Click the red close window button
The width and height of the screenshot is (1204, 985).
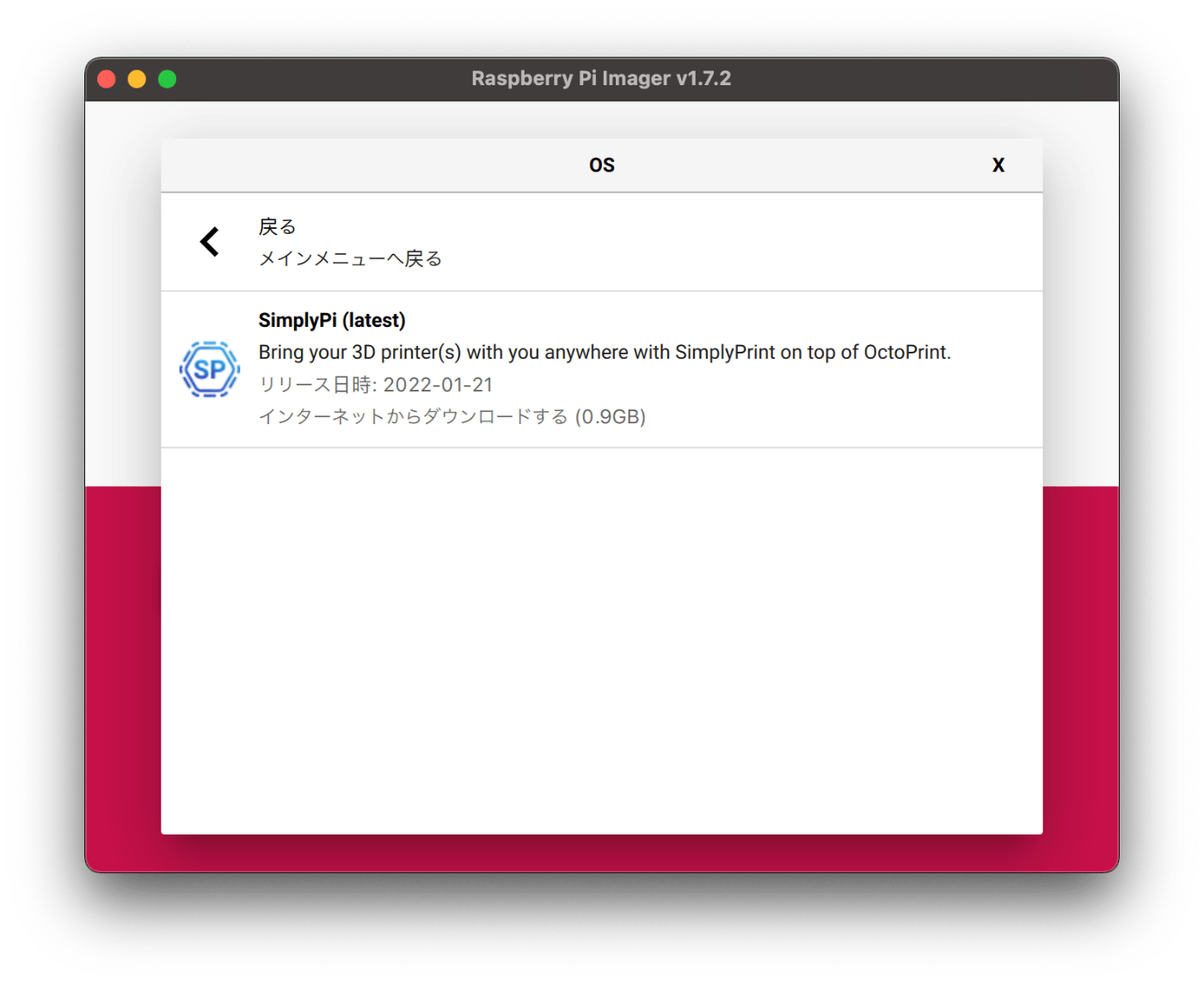107,79
